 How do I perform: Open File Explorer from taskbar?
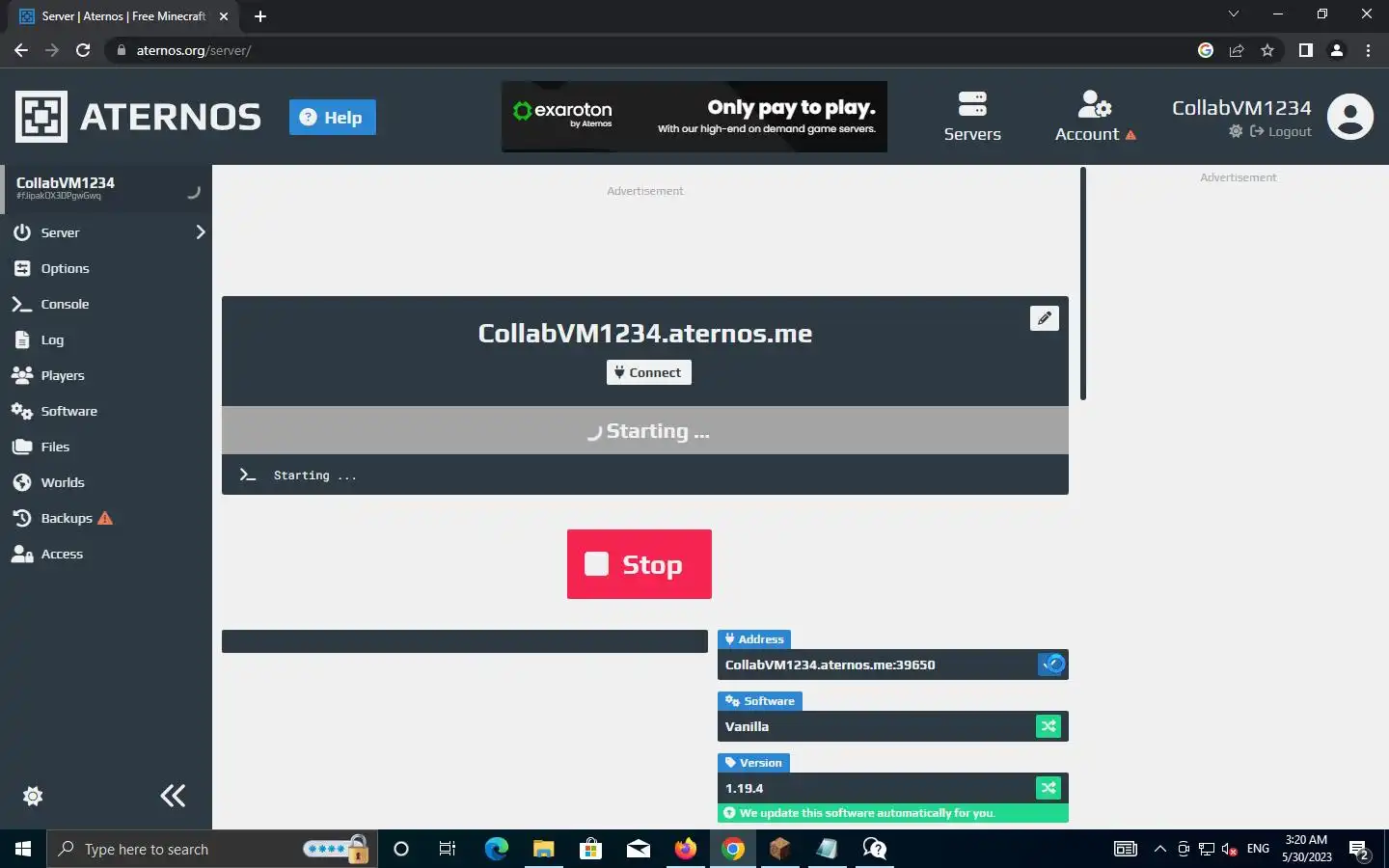click(544, 849)
